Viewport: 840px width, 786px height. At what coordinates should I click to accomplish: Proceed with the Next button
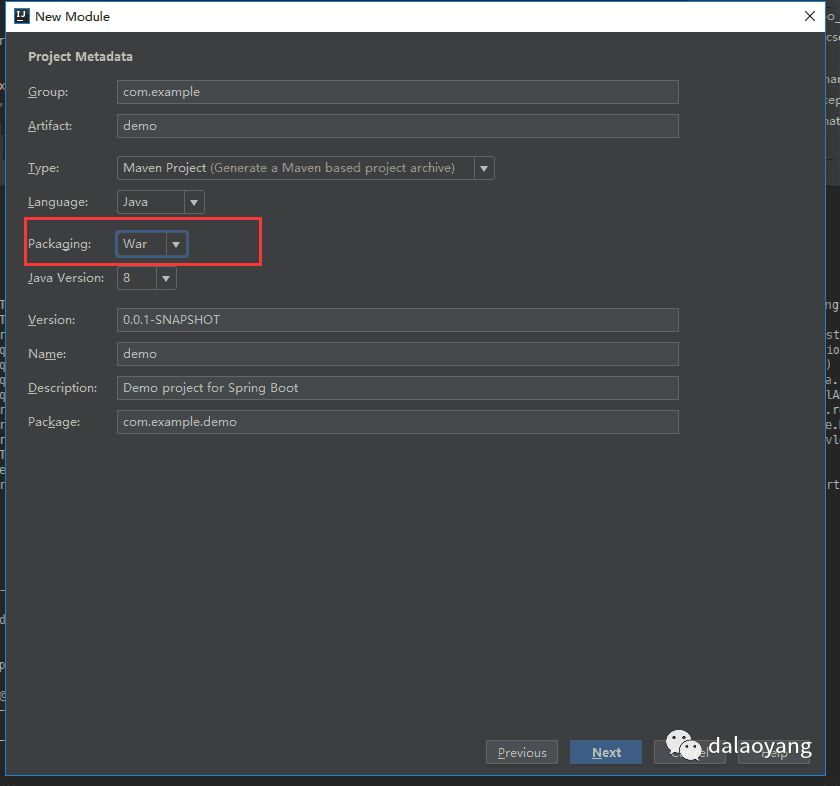click(606, 752)
